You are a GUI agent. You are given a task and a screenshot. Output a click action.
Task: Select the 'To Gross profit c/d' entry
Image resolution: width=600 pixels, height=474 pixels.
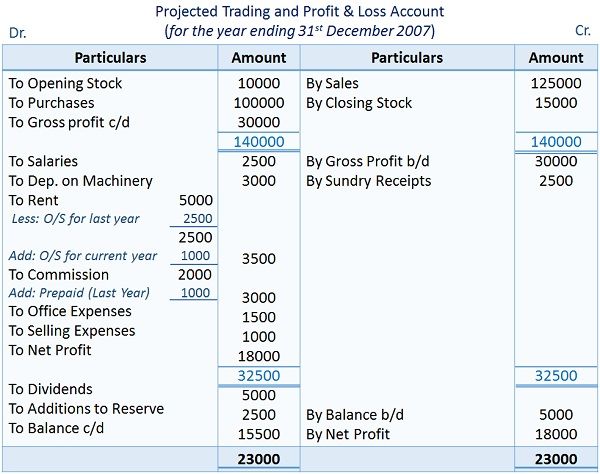pyautogui.click(x=69, y=122)
